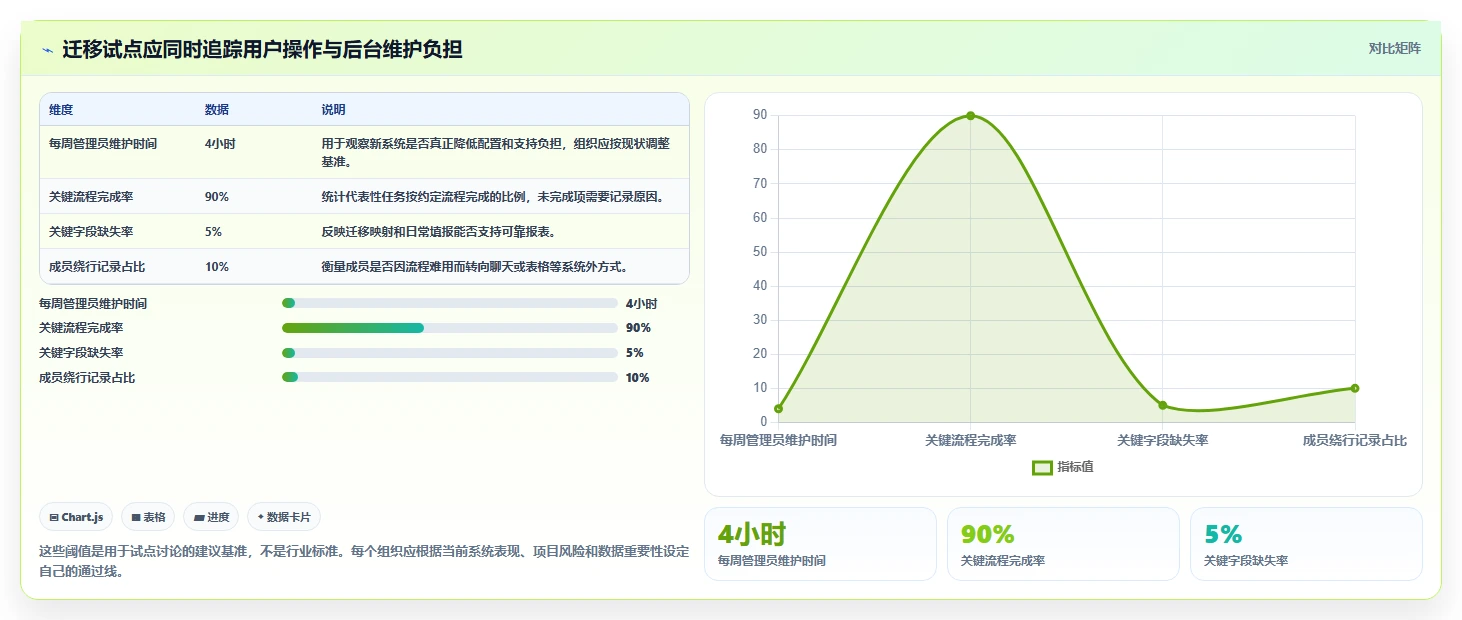Click the 10% value beside its progress bar
Image resolution: width=1462 pixels, height=620 pixels.
click(x=638, y=378)
